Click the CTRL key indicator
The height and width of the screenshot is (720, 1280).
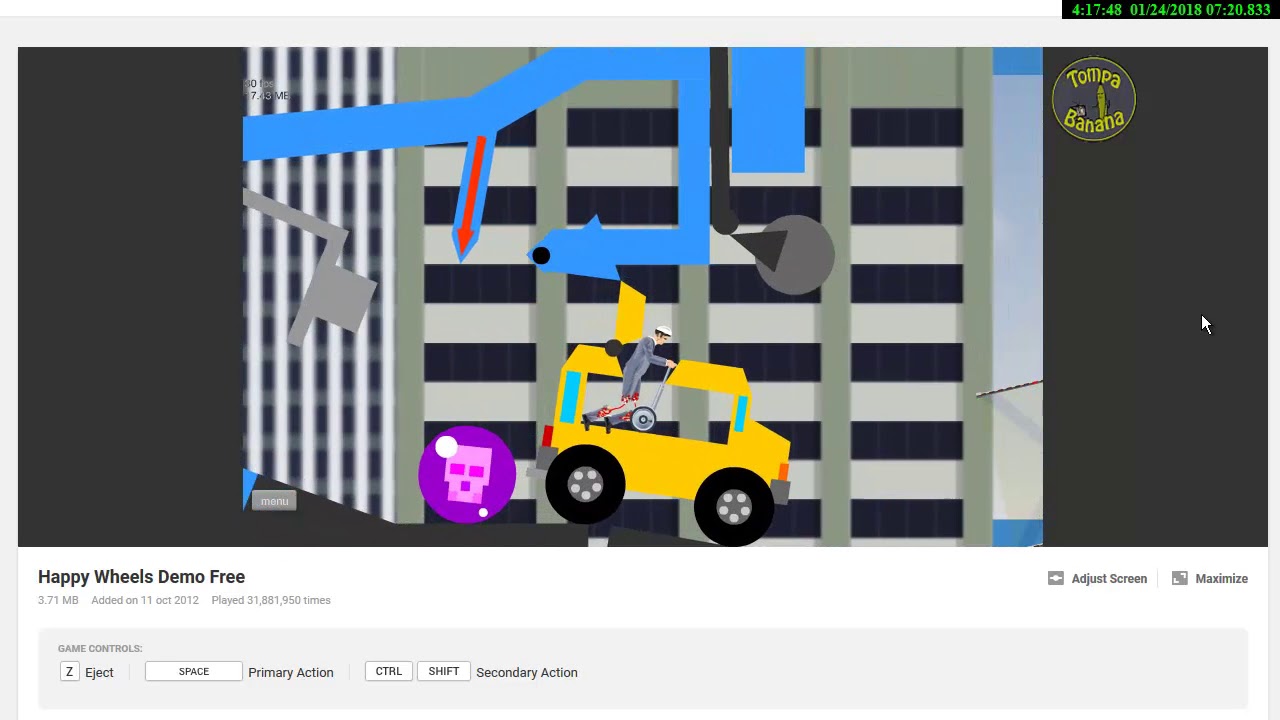click(x=389, y=672)
